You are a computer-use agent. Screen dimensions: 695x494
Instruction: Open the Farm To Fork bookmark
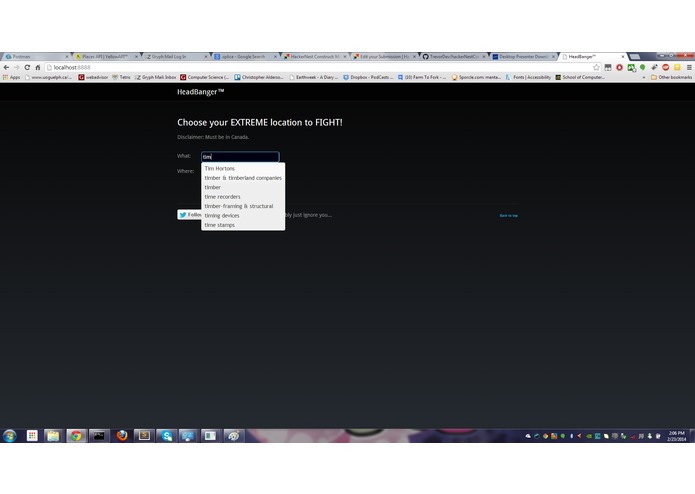click(x=422, y=77)
